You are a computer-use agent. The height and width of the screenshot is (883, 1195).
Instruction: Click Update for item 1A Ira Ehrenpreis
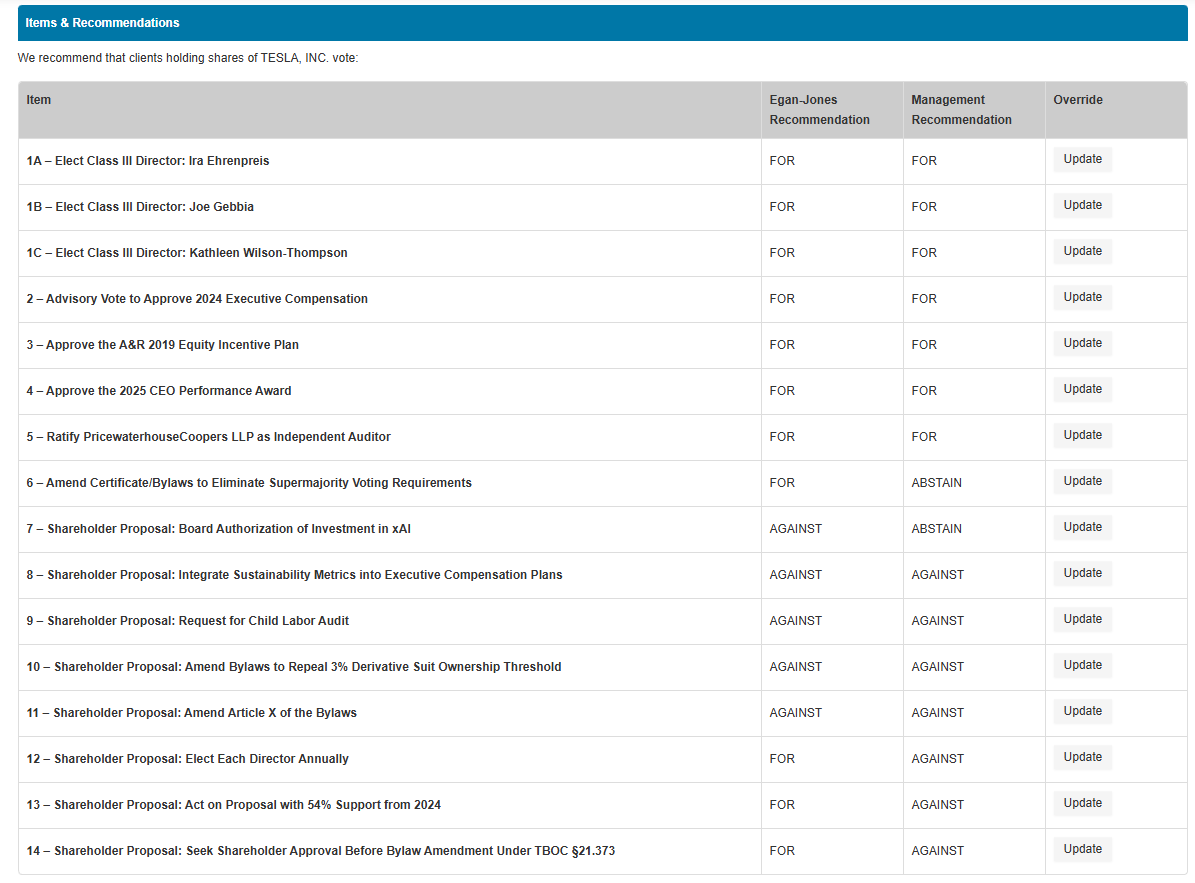click(1082, 159)
